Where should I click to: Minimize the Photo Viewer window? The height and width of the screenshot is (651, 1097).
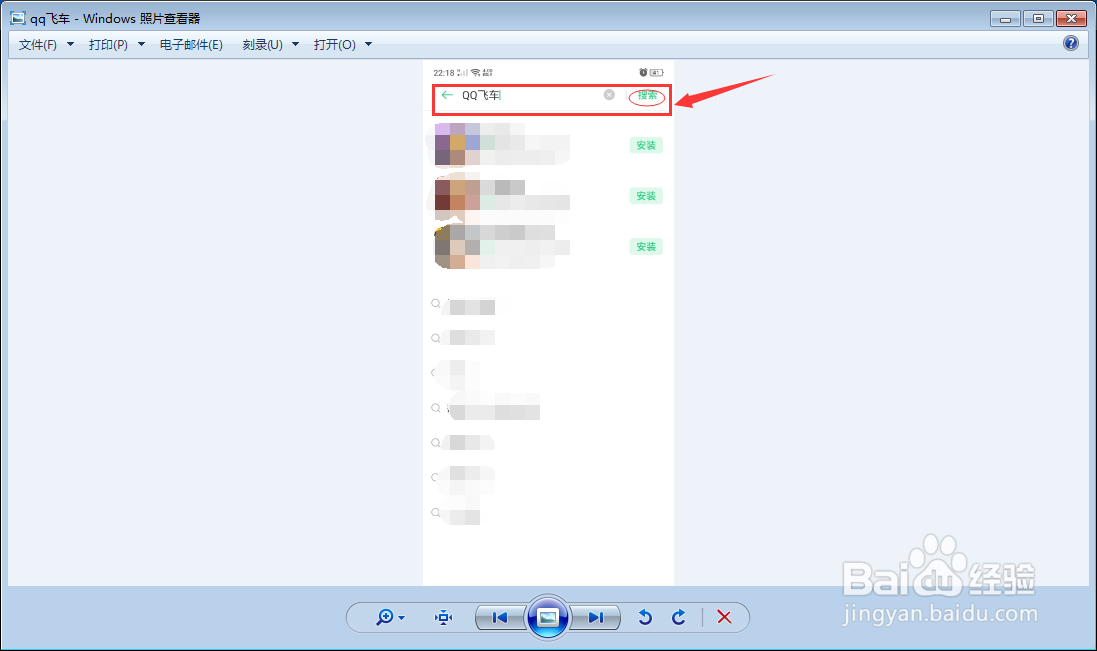click(x=1005, y=19)
